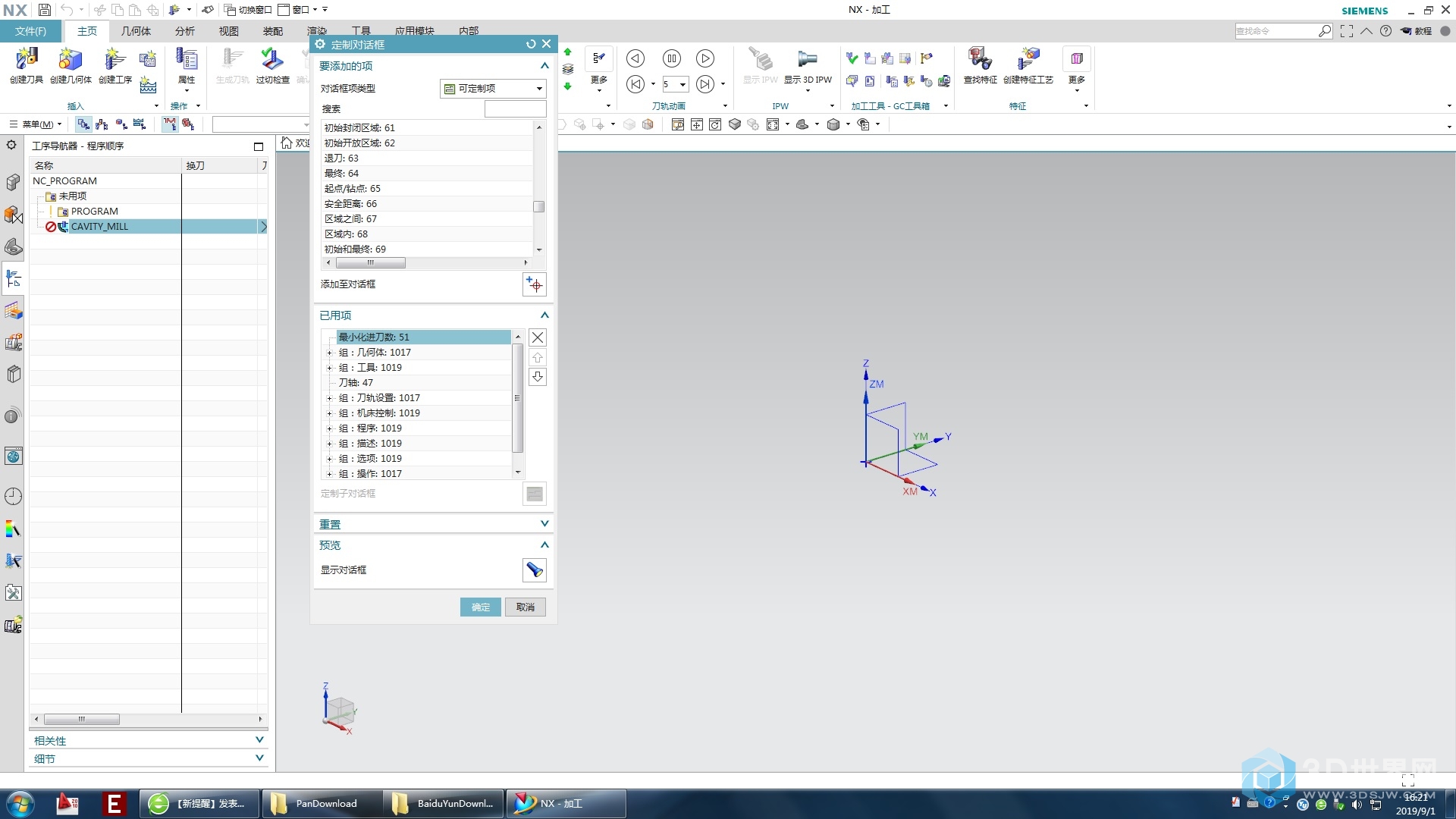Viewport: 1456px width, 819px height.
Task: Expand the 相关性 panel
Action: pyautogui.click(x=259, y=740)
